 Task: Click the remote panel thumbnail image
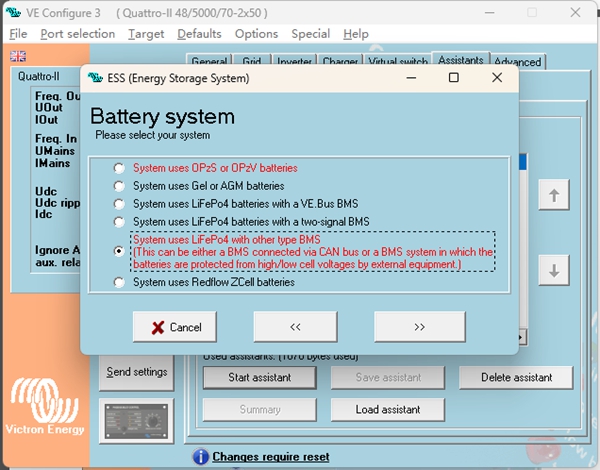pos(136,421)
